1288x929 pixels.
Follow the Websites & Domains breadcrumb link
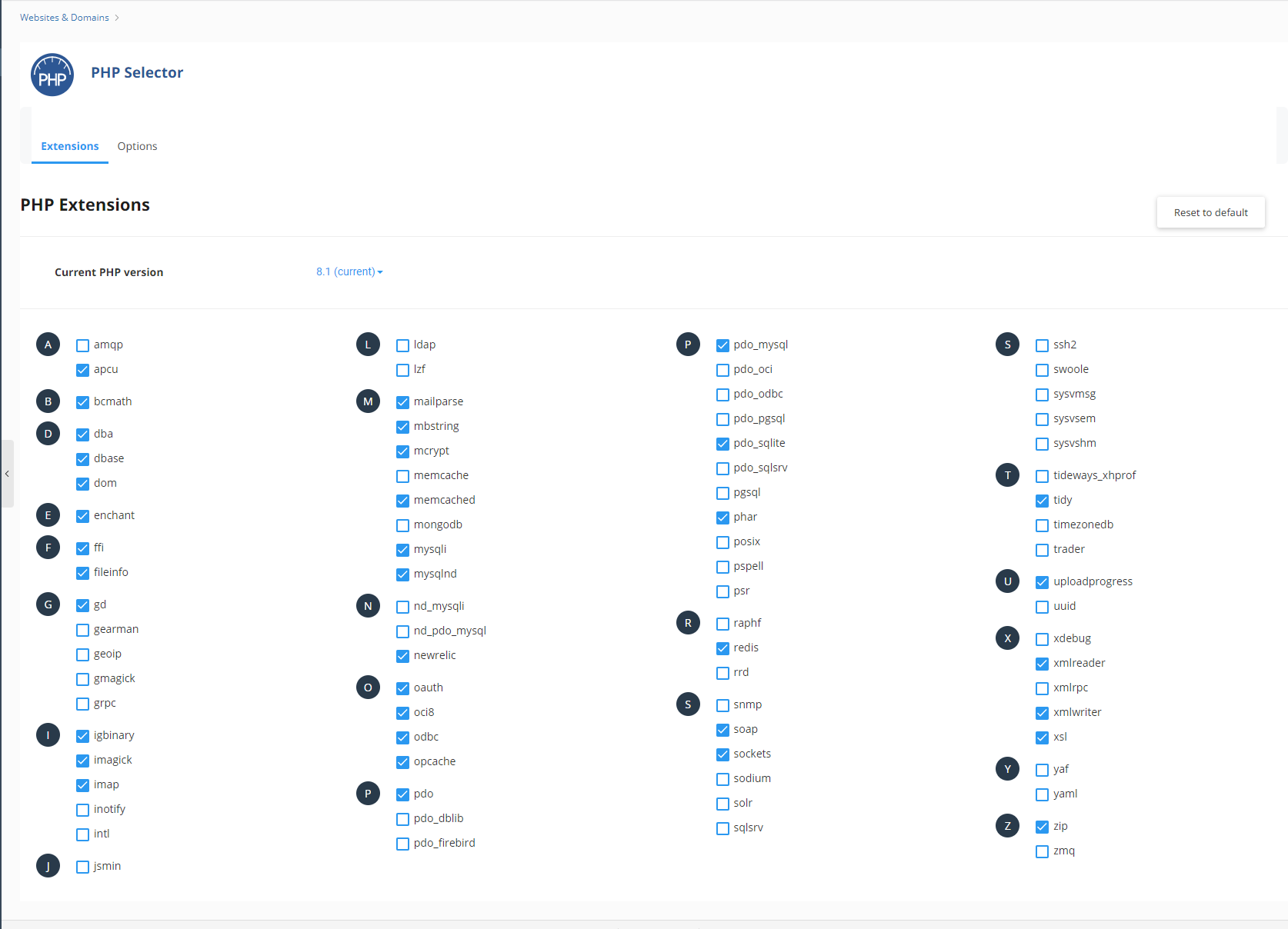[x=65, y=18]
